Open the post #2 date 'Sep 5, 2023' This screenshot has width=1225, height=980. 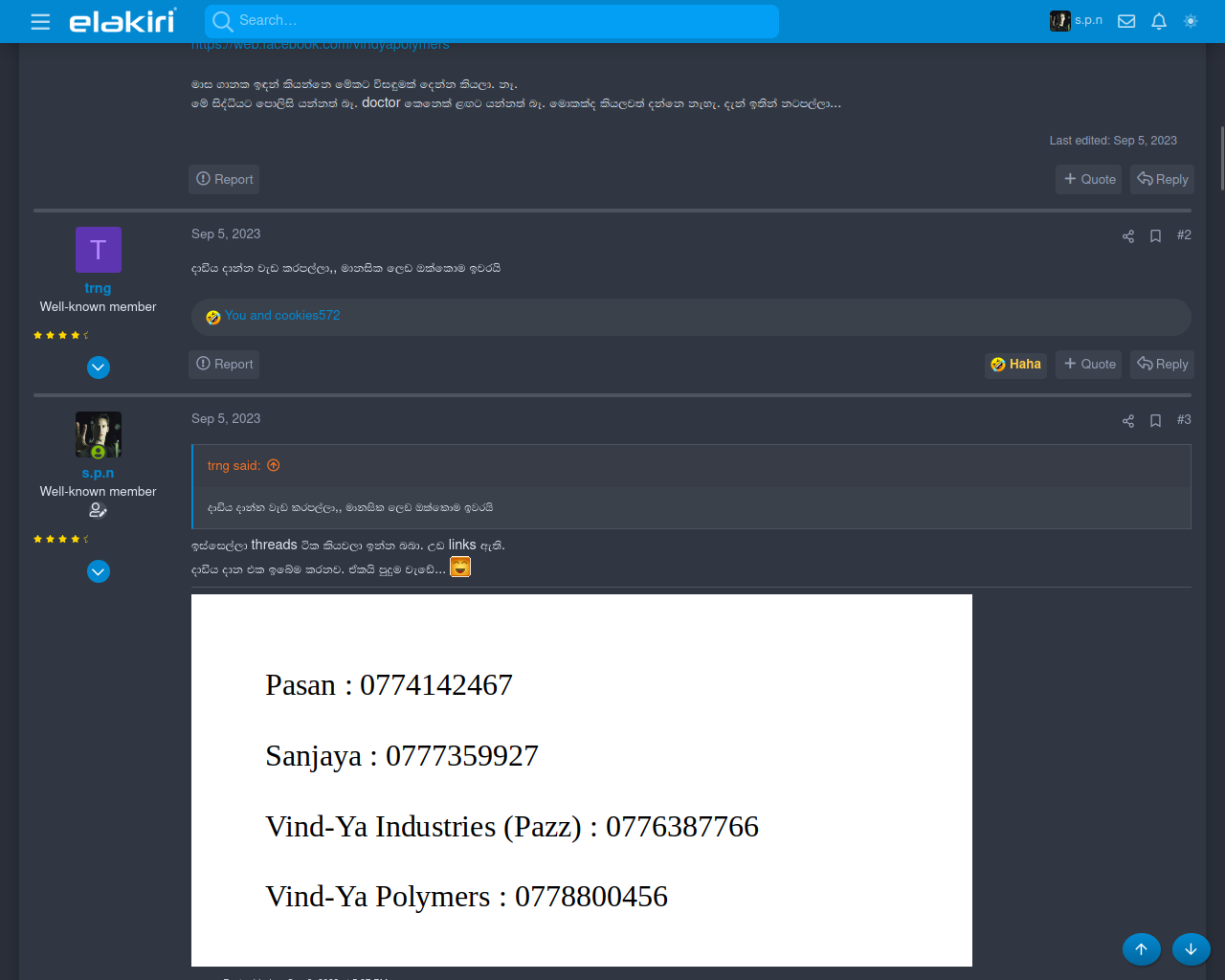[x=226, y=234]
